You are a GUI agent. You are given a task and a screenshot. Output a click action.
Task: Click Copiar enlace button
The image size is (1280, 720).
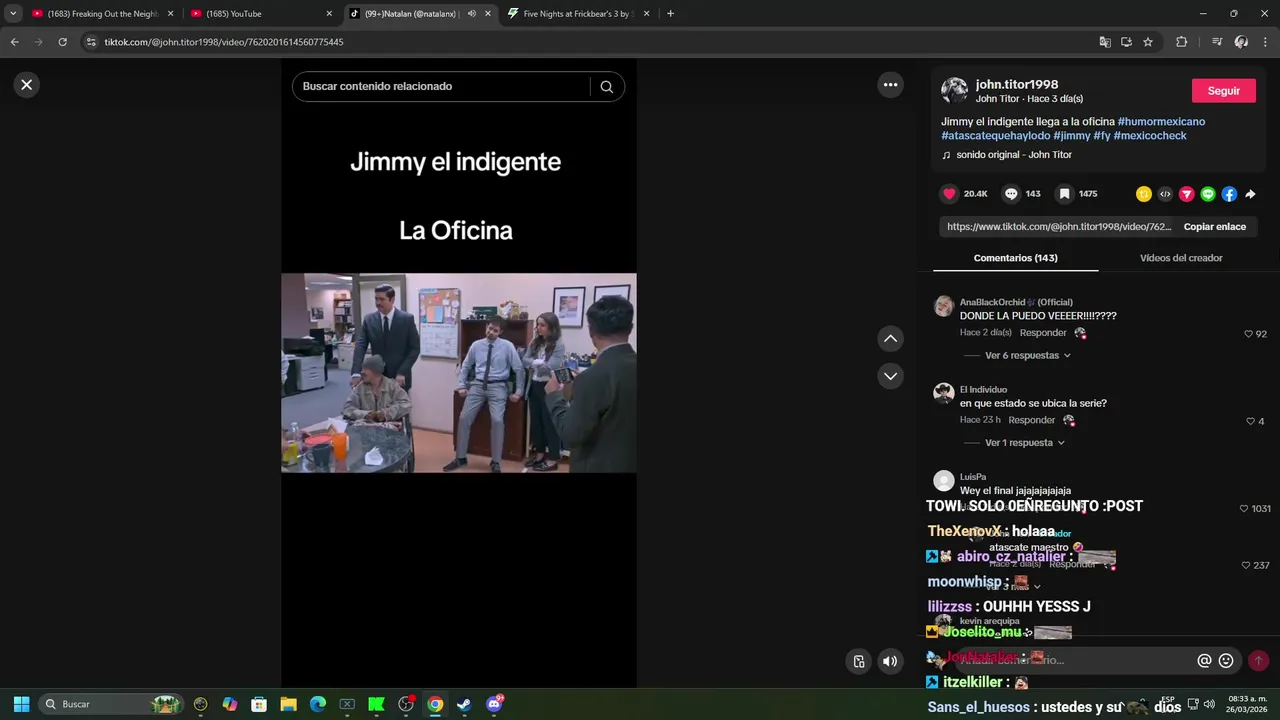coord(1214,227)
